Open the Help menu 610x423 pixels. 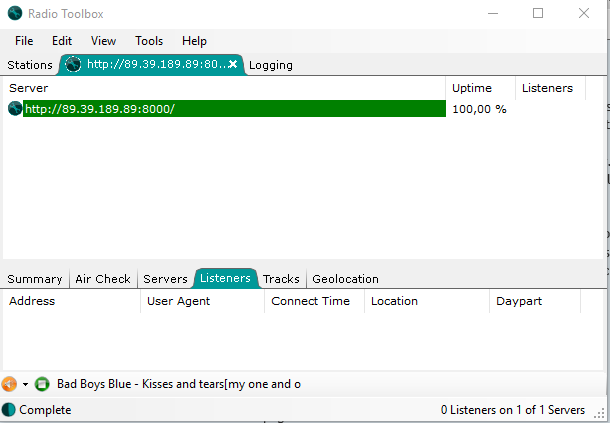click(x=194, y=41)
